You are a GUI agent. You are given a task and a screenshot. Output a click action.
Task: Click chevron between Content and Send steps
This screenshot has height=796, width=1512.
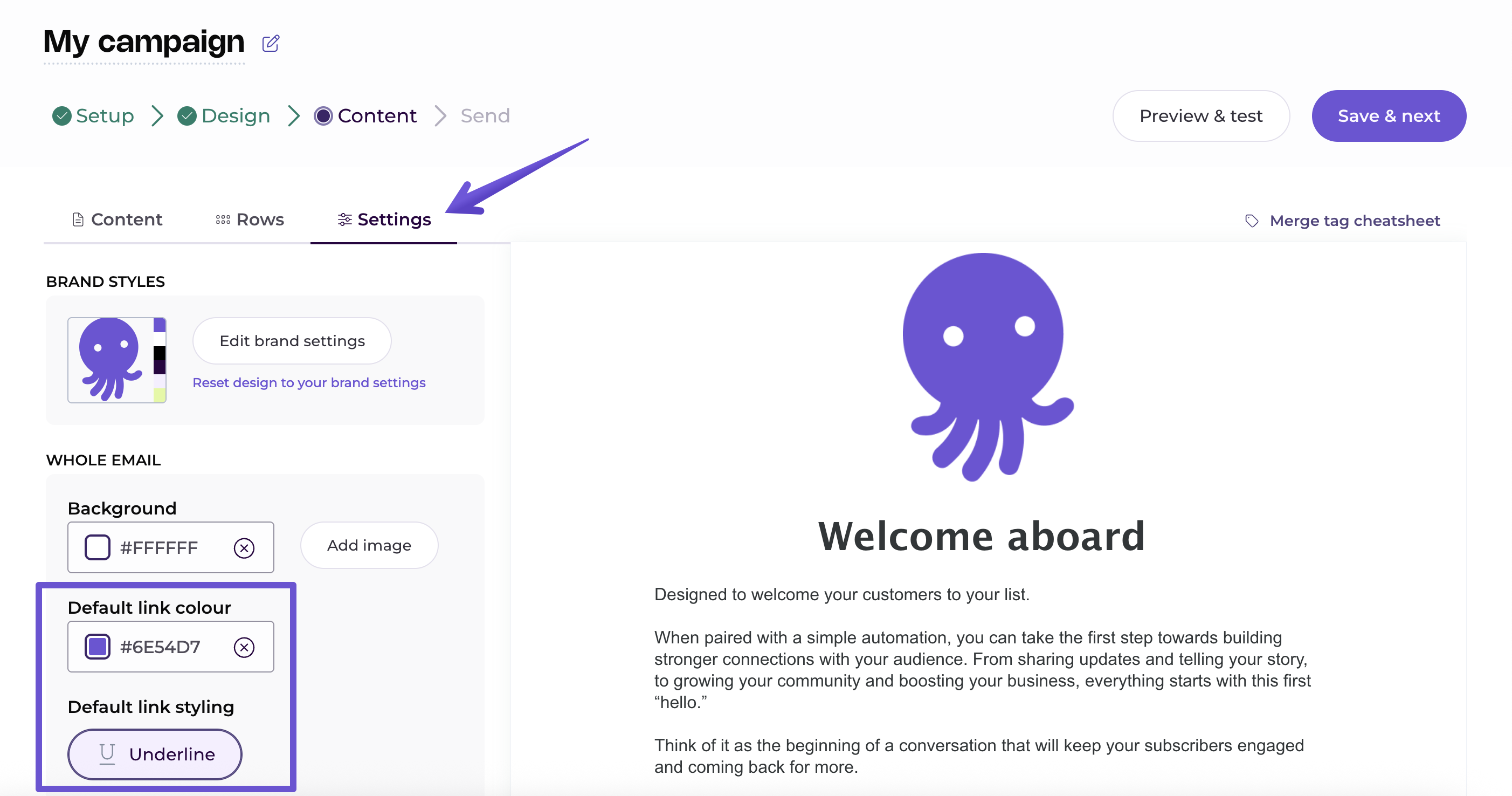point(440,116)
